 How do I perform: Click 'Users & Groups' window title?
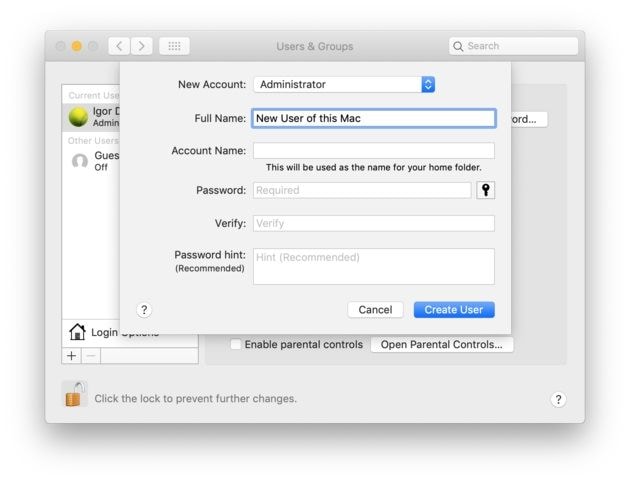[315, 46]
